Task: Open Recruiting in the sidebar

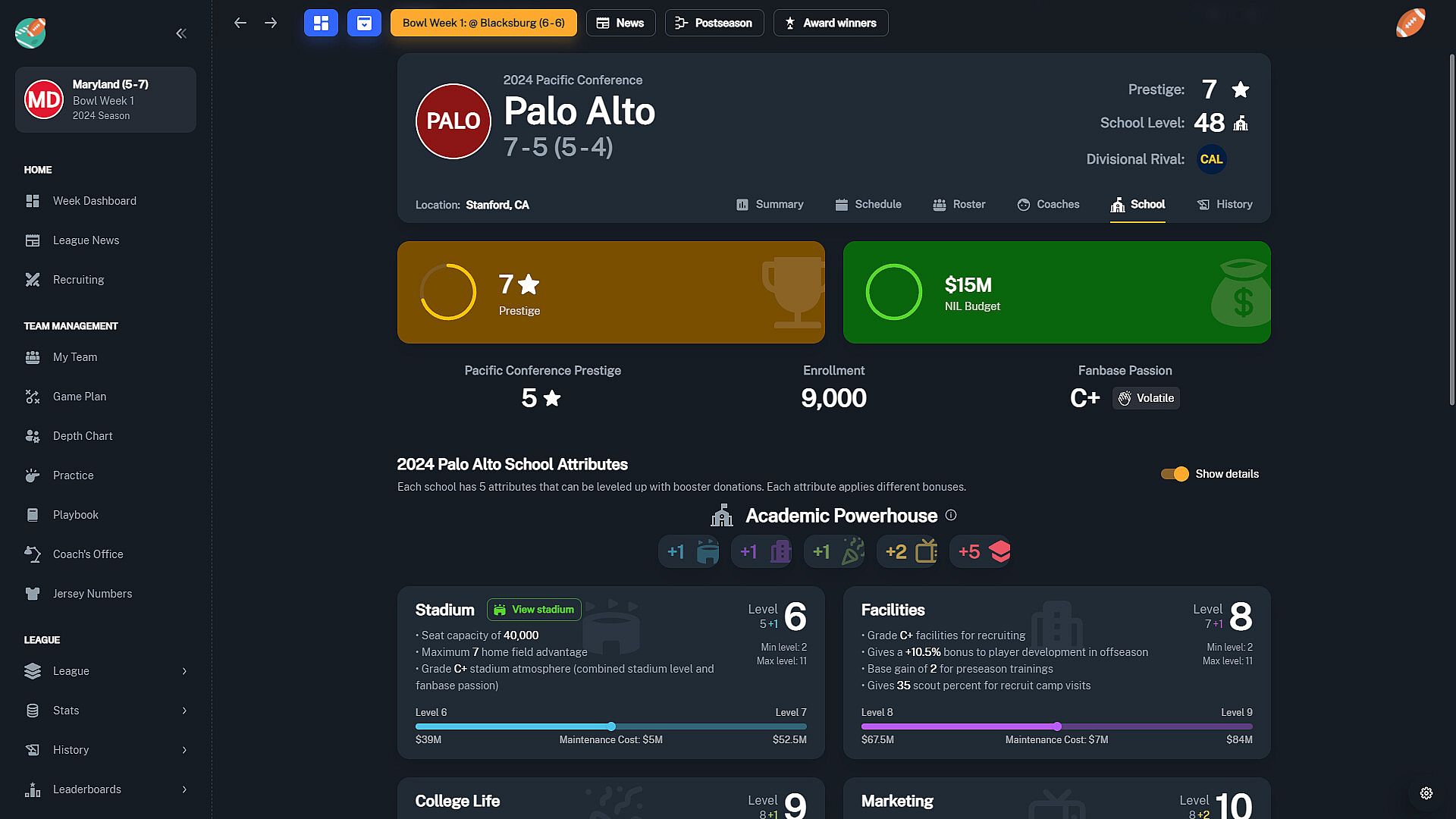Action: (78, 280)
